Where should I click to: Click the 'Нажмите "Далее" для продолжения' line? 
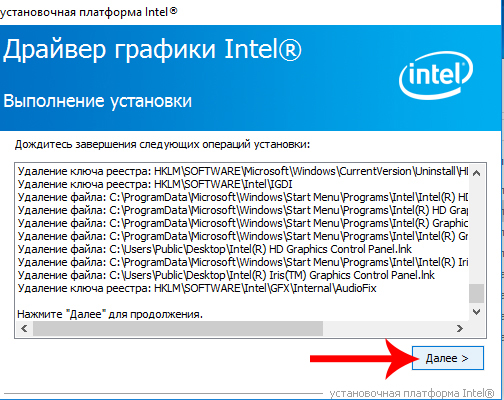coord(110,314)
